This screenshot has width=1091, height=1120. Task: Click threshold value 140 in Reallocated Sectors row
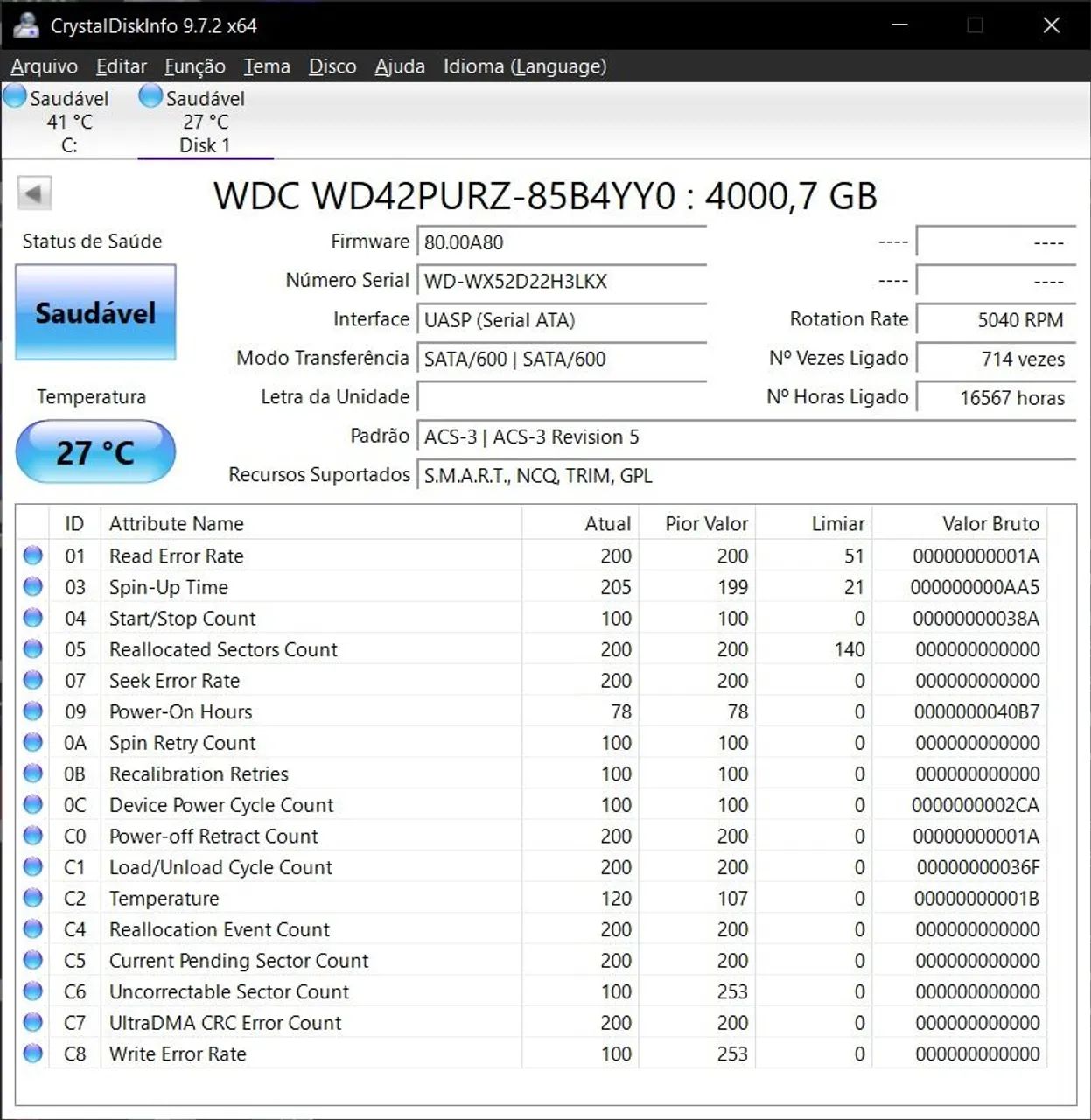pos(850,649)
